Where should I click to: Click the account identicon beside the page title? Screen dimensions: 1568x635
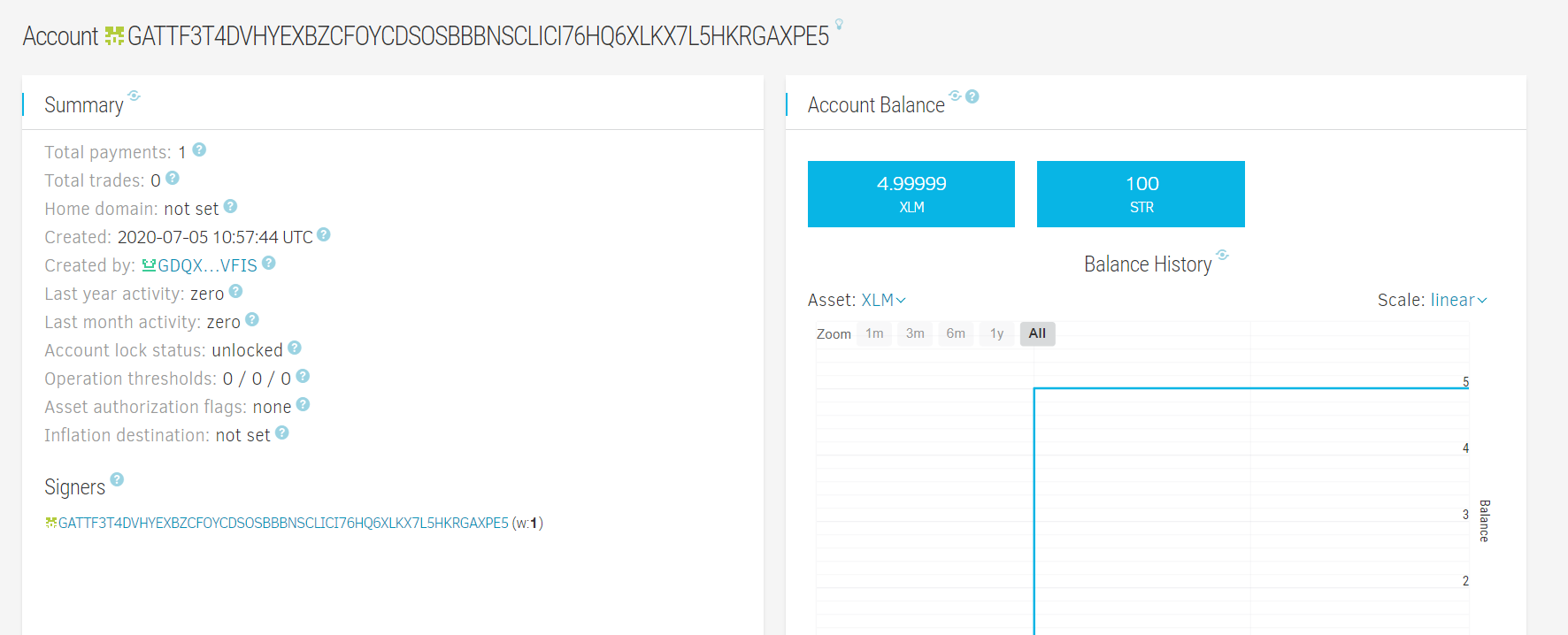(114, 36)
